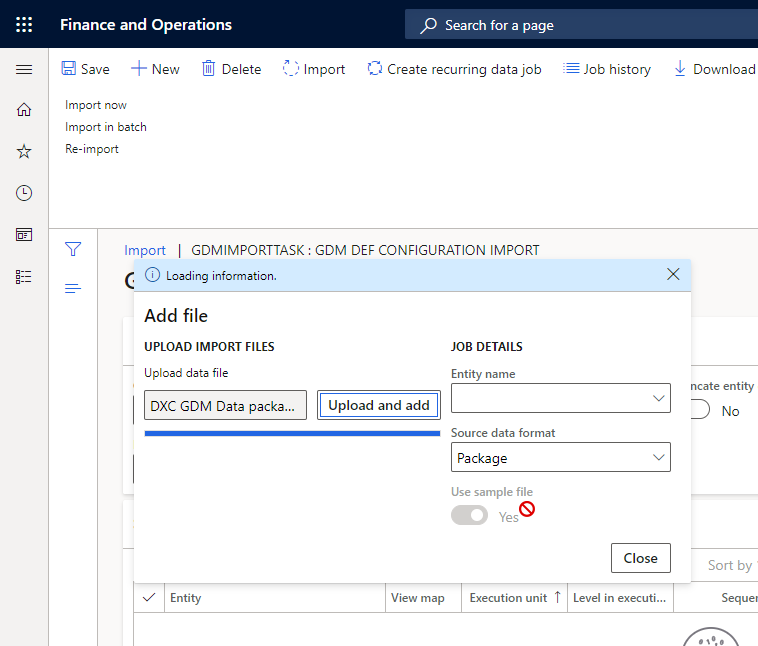Viewport: 758px width, 646px height.
Task: Click the upload progress bar
Action: click(x=292, y=433)
